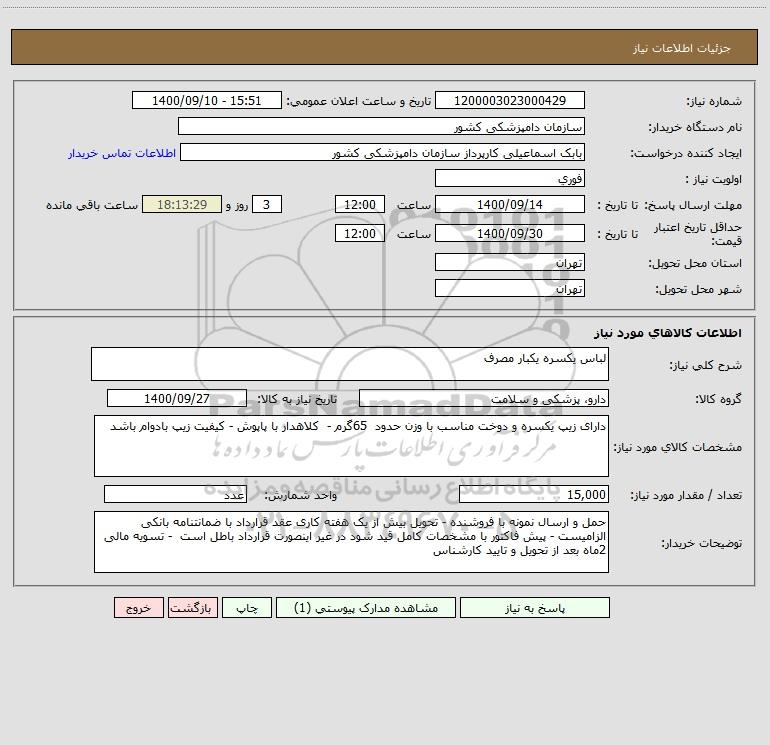Click the label 'اولویت نیاز :'

(714, 180)
